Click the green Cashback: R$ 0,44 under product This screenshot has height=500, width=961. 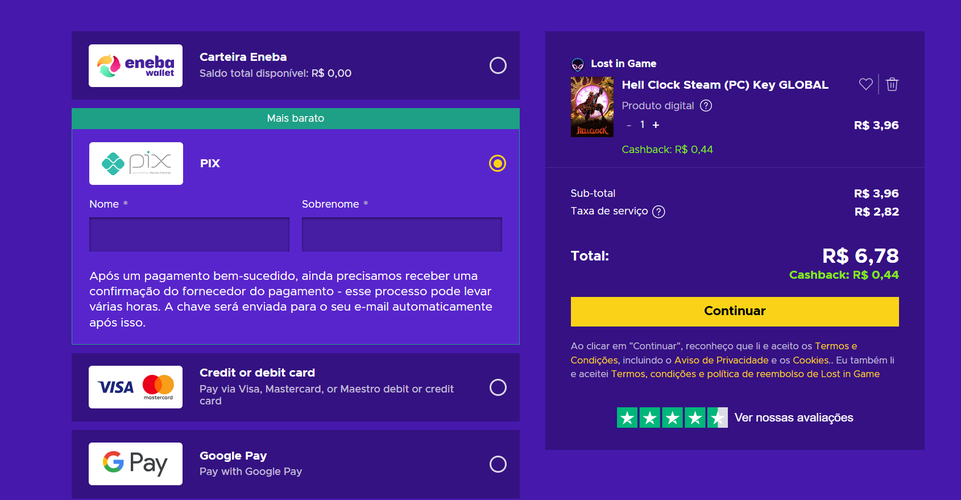pos(667,150)
